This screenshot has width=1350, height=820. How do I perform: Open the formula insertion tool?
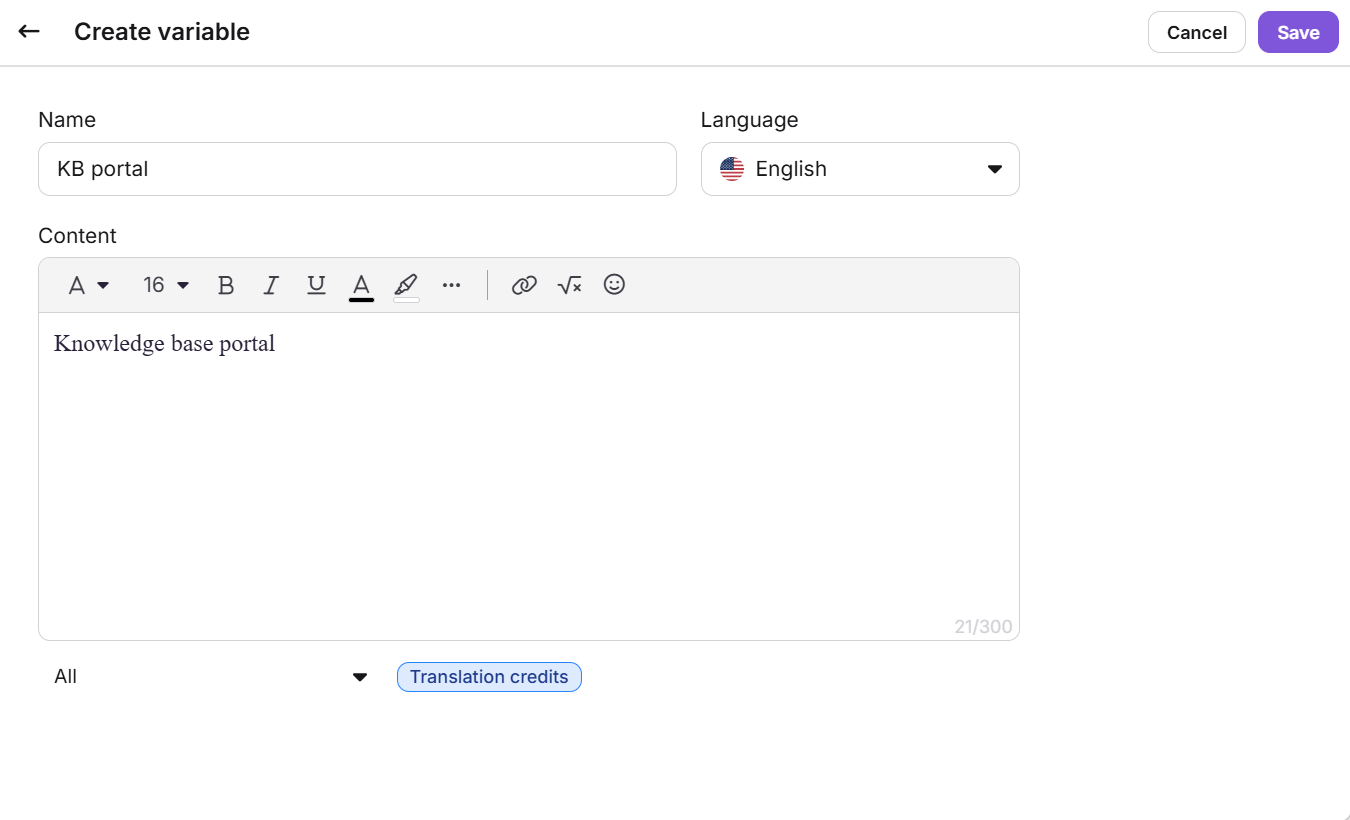pos(569,285)
